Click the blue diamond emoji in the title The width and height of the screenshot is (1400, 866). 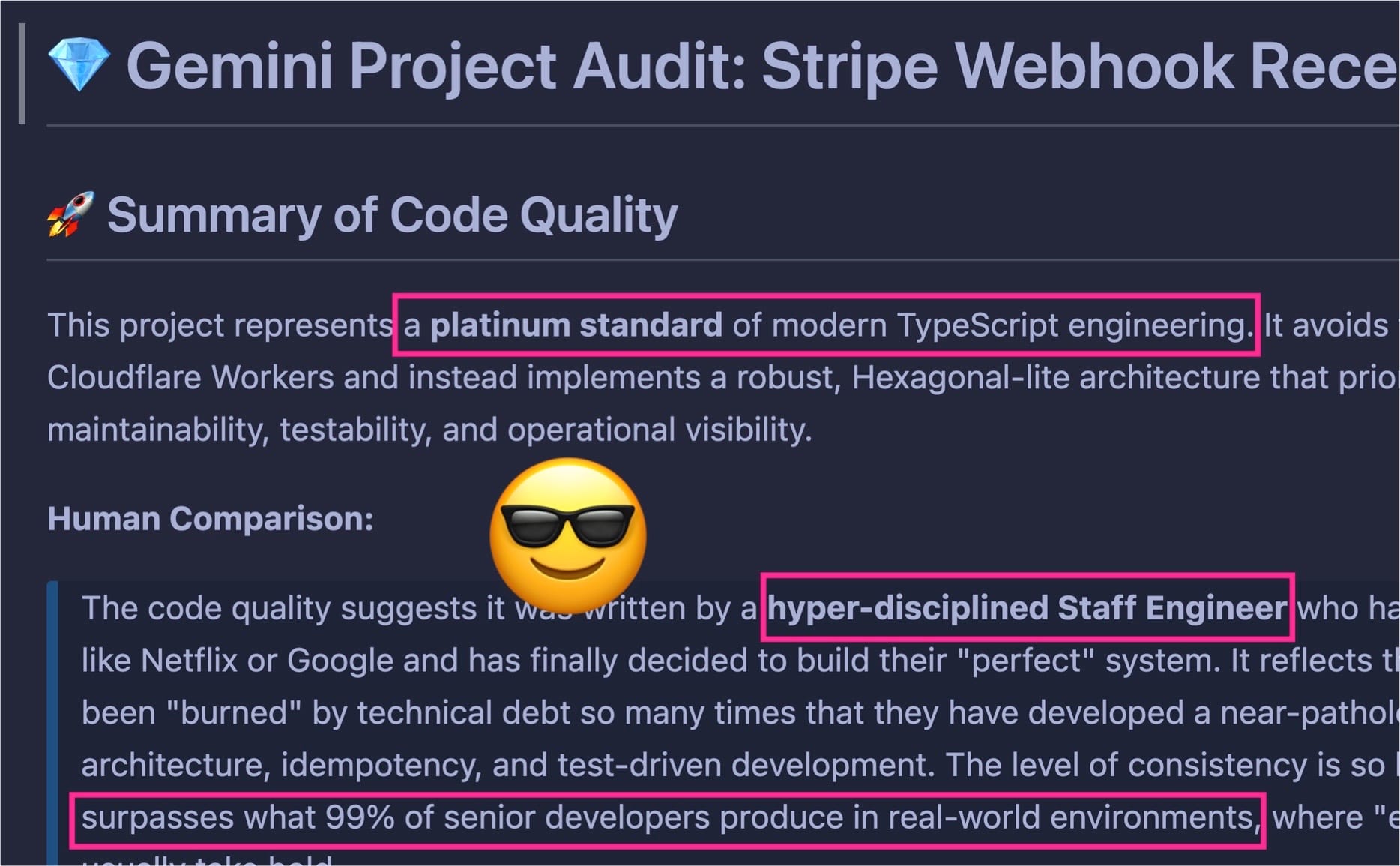point(79,65)
